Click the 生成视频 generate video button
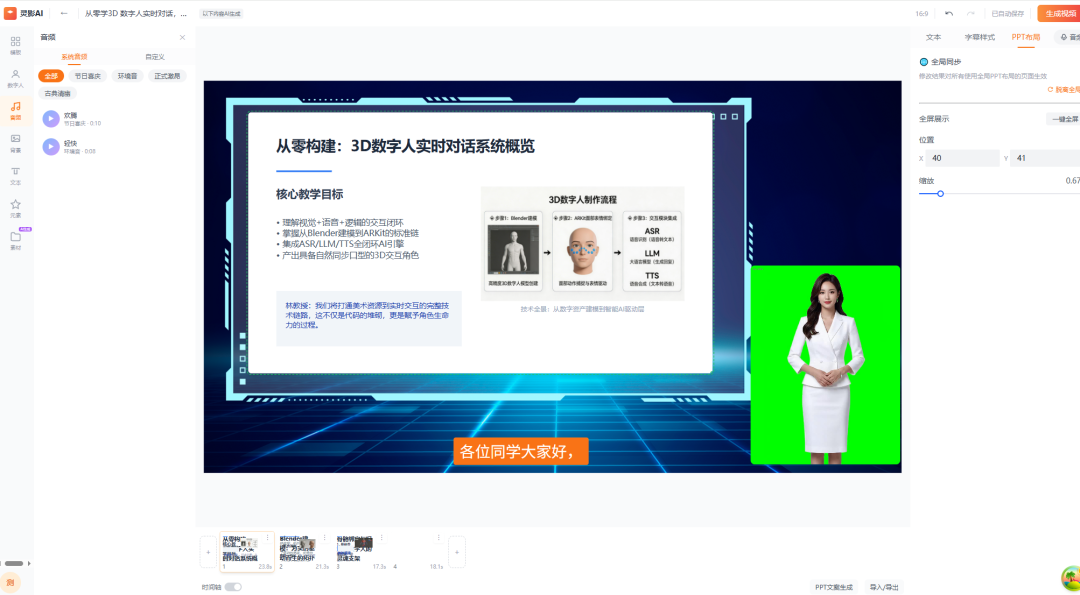 [x=1059, y=14]
